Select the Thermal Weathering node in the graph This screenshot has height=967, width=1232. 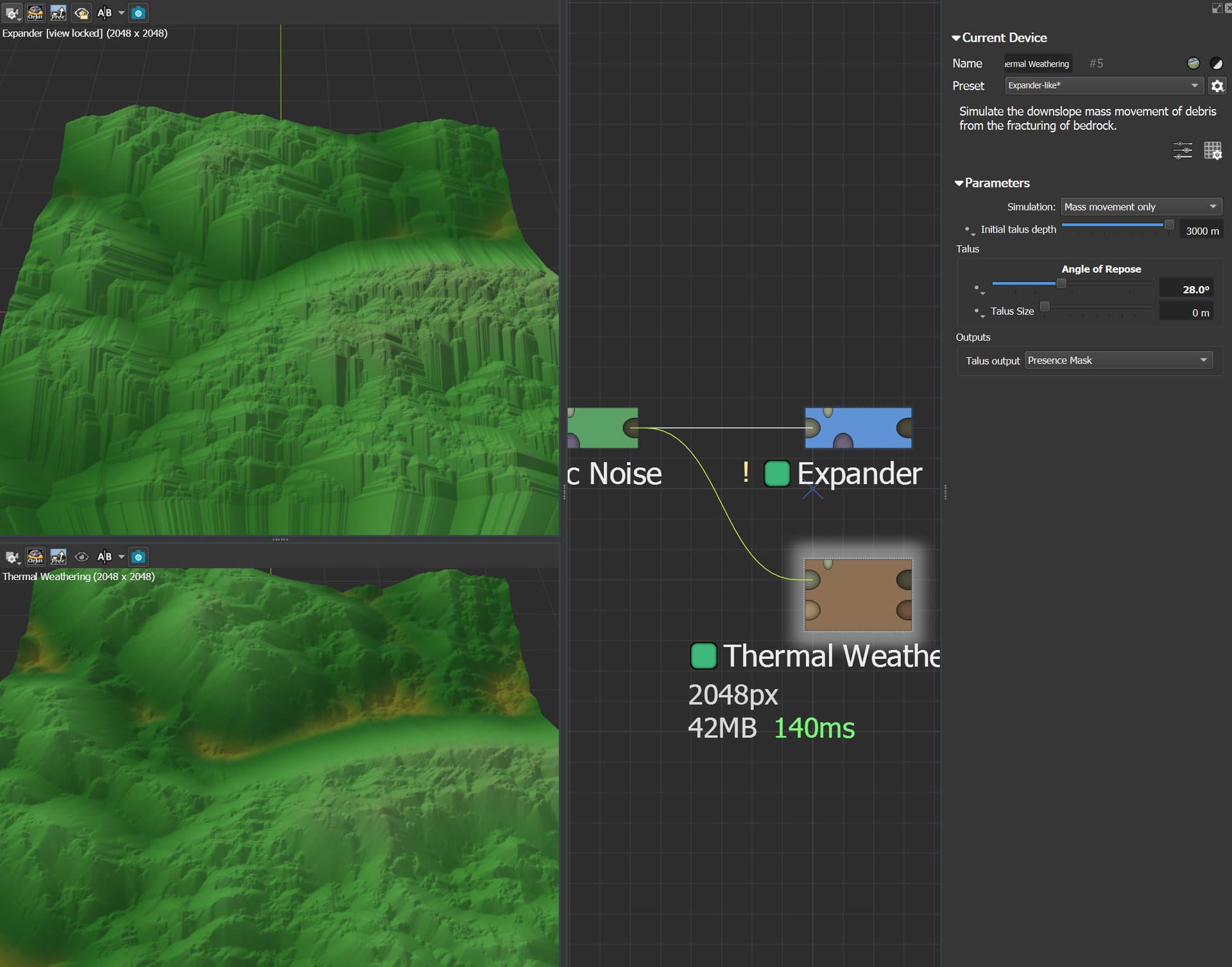[x=858, y=595]
